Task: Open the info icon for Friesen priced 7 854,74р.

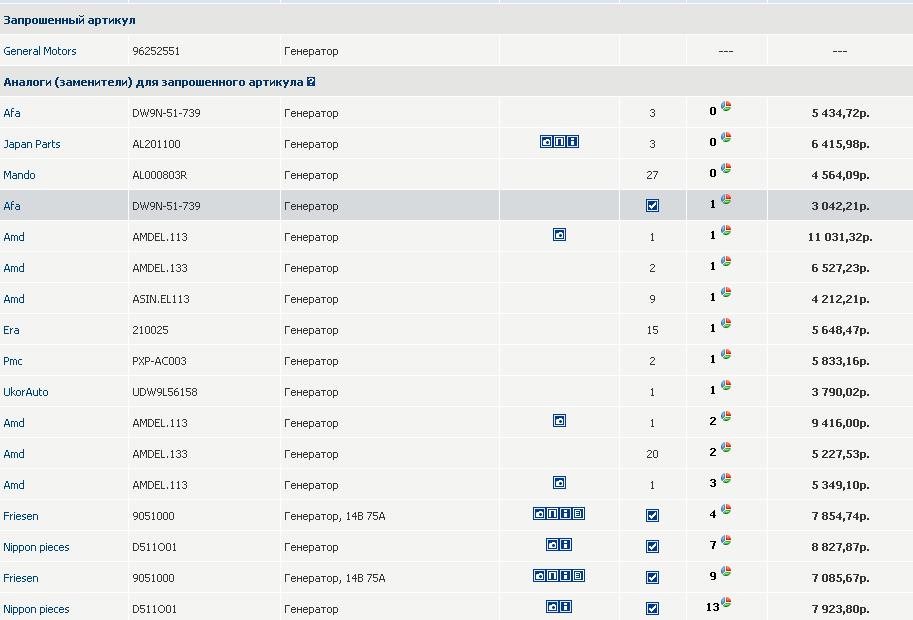Action: (x=565, y=513)
